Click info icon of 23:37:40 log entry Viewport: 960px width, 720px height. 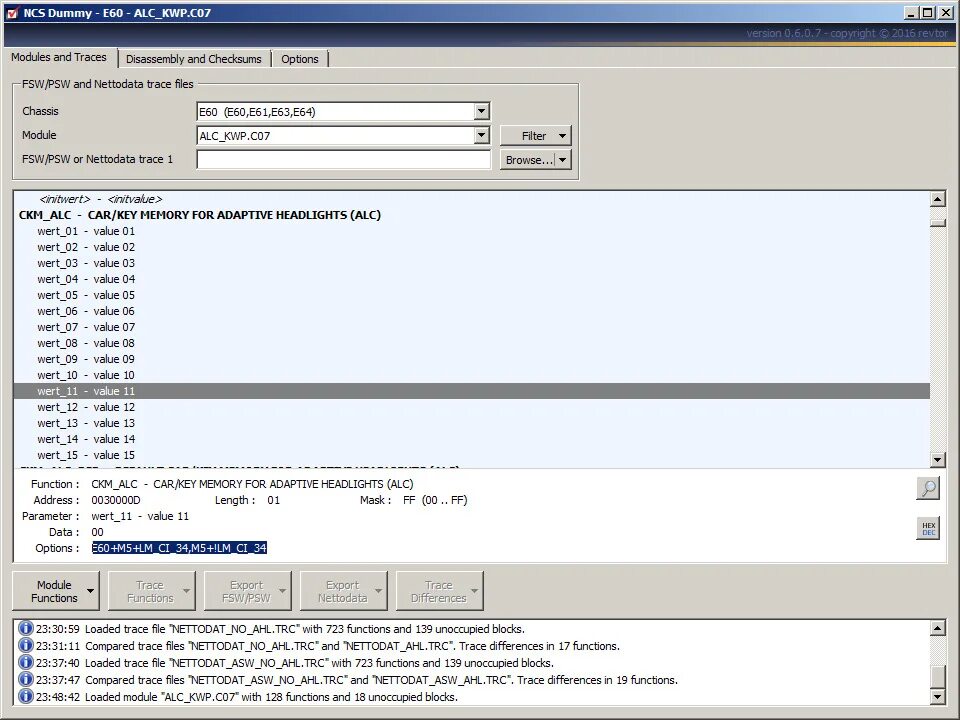[x=25, y=662]
